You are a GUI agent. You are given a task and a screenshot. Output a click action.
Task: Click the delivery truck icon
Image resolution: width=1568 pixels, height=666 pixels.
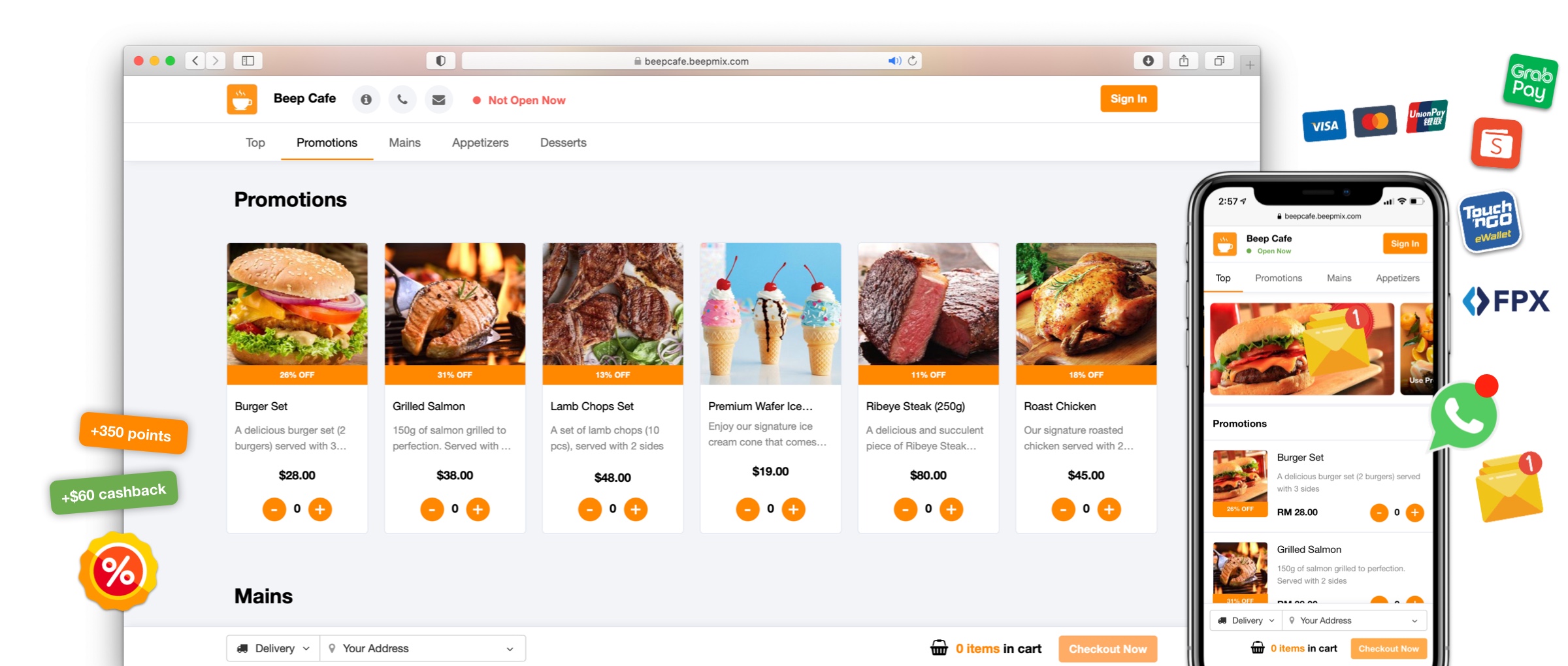(243, 648)
